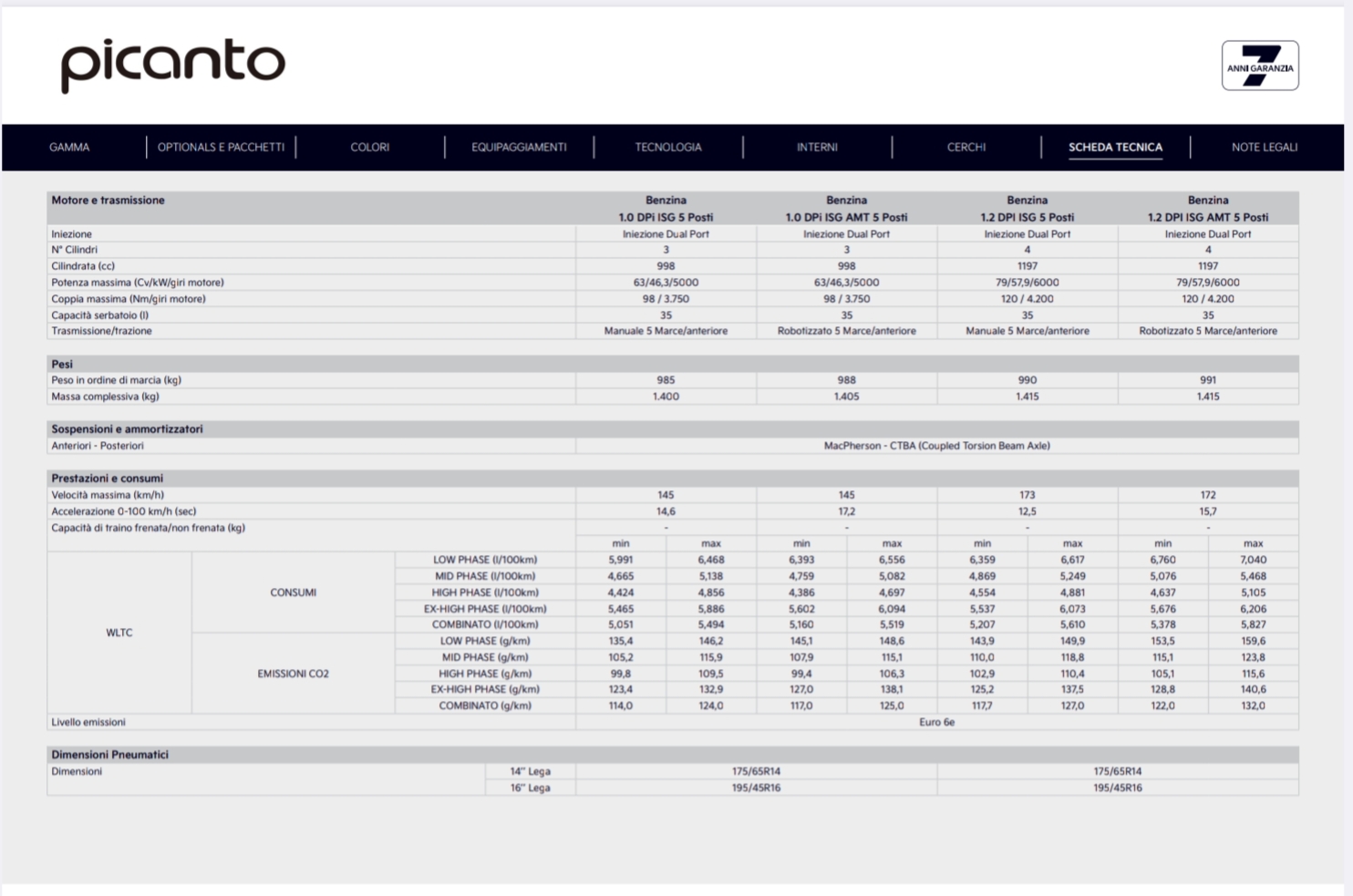Click 'Potenza massima (Cv/kW/giri motore)' label

point(137,283)
